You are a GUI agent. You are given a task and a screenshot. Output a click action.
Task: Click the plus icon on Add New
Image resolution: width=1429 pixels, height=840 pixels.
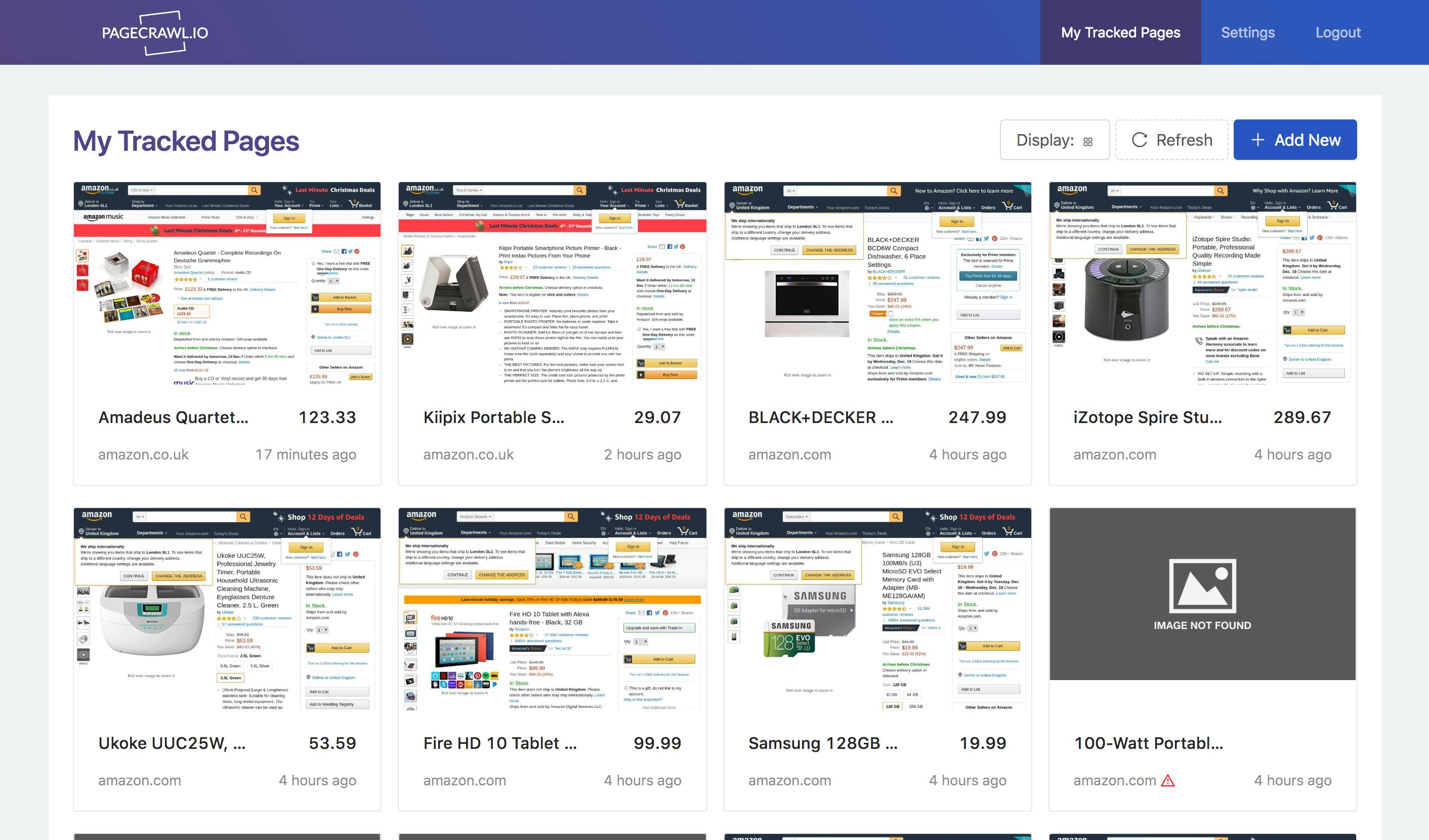click(1257, 140)
